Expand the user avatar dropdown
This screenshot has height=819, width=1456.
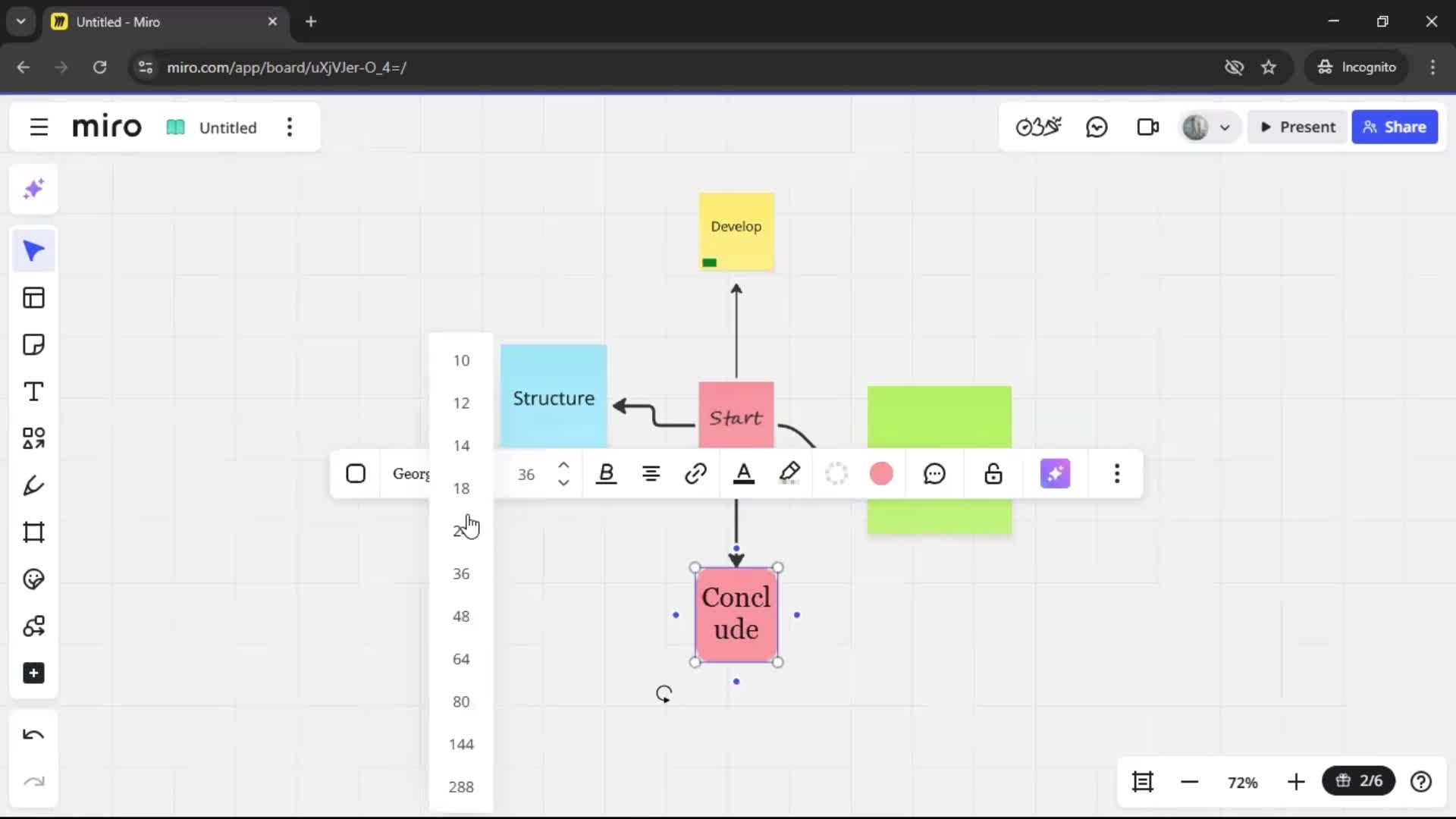[1224, 128]
